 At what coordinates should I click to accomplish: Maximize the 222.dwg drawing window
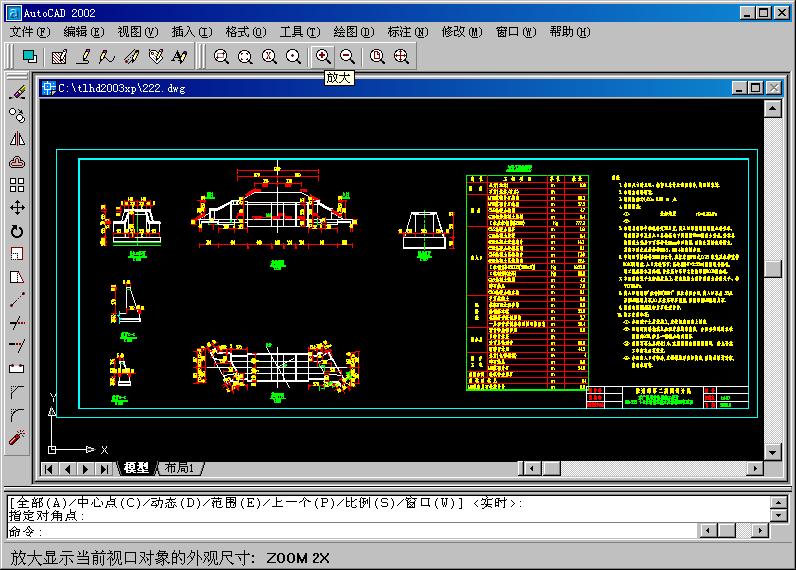756,88
